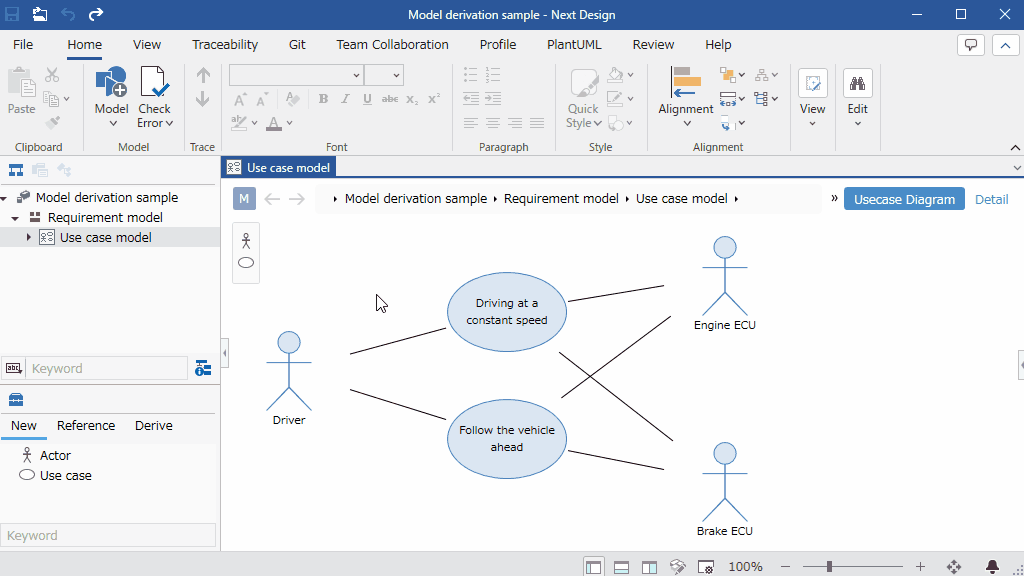Screen dimensions: 1024x576
Task: Click the Trace down arrow
Action: (x=203, y=99)
